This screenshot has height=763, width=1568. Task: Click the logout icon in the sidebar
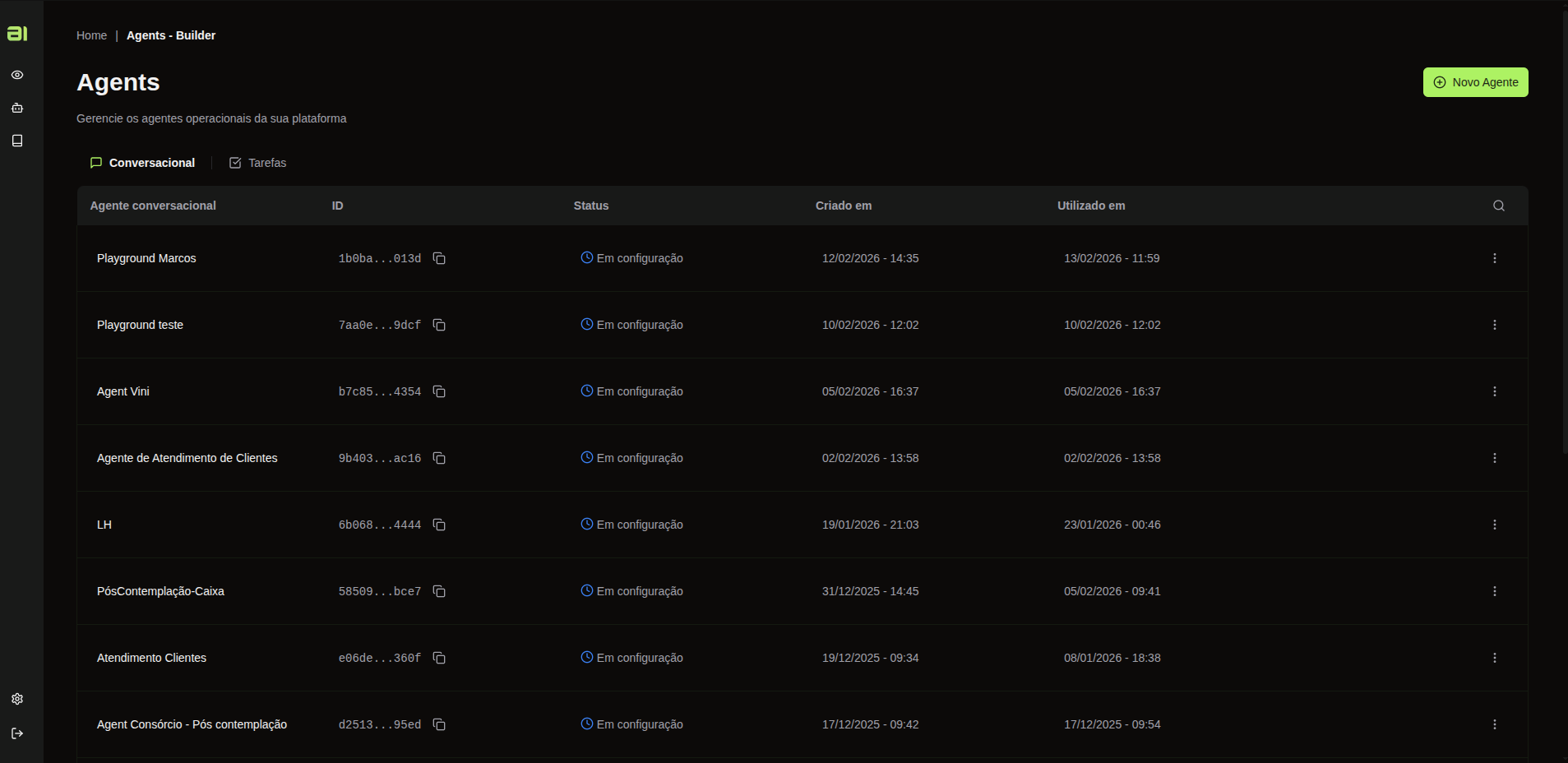[17, 733]
